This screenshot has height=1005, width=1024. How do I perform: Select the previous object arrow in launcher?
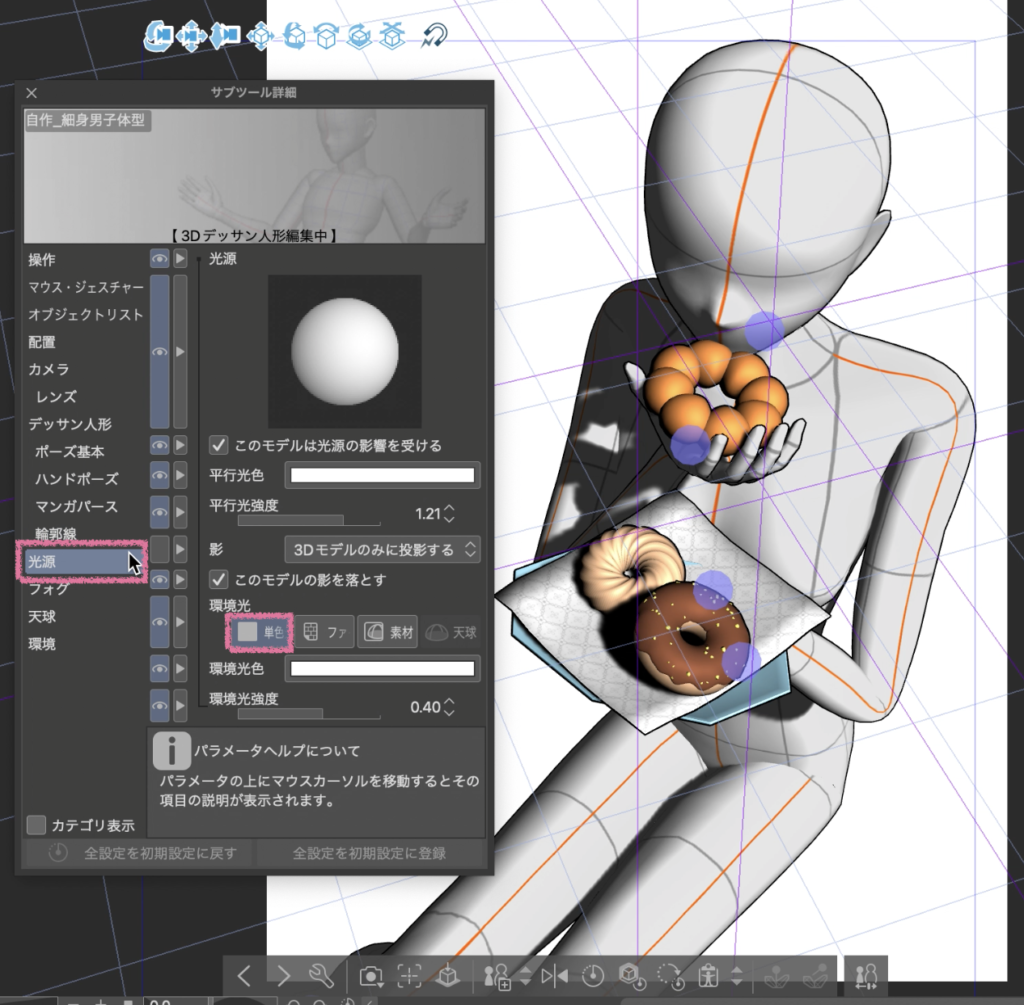[245, 975]
